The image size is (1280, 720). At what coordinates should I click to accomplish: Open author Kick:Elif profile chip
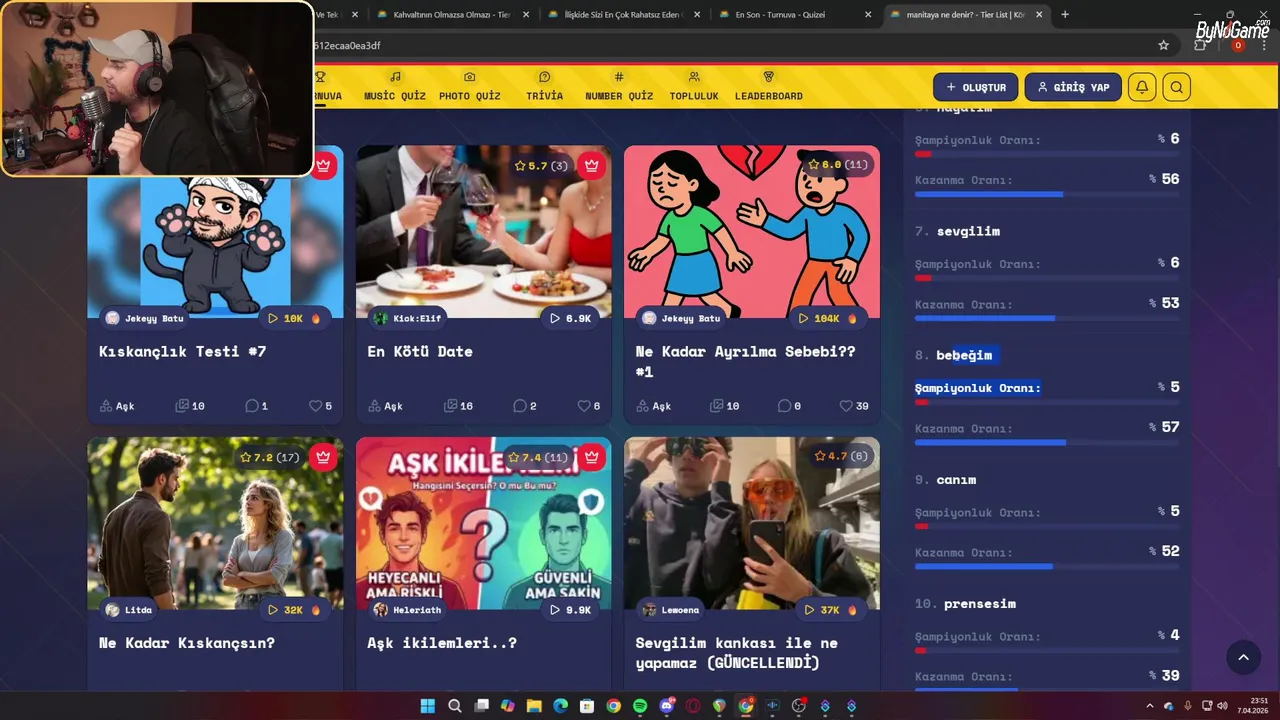click(x=407, y=318)
